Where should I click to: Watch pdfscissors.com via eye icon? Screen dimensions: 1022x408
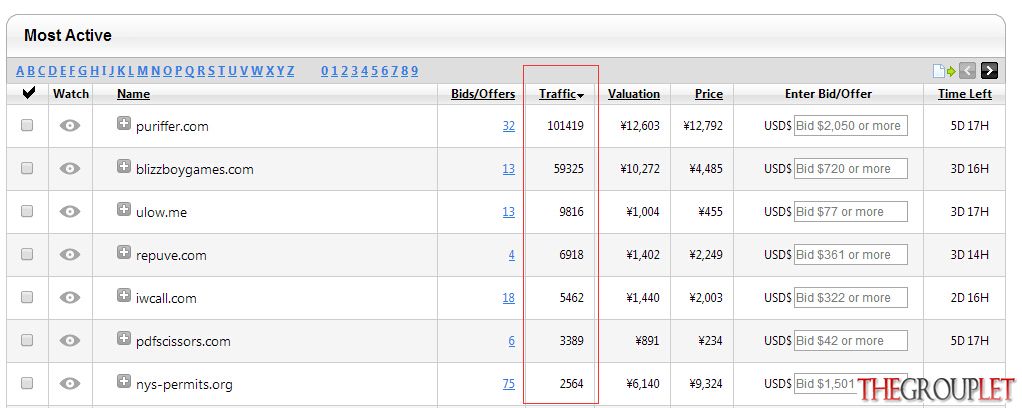70,341
